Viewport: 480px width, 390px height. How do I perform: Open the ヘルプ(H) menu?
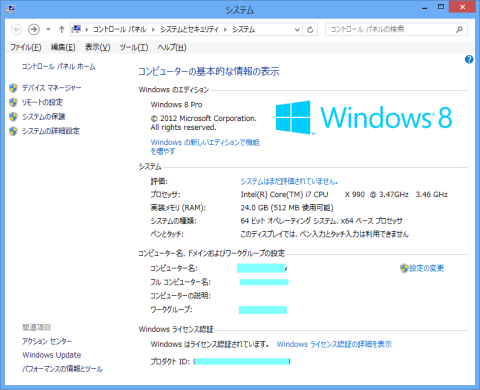click(172, 47)
